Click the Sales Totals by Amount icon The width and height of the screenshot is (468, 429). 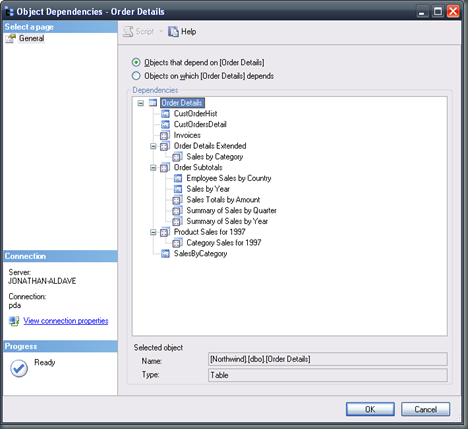177,200
